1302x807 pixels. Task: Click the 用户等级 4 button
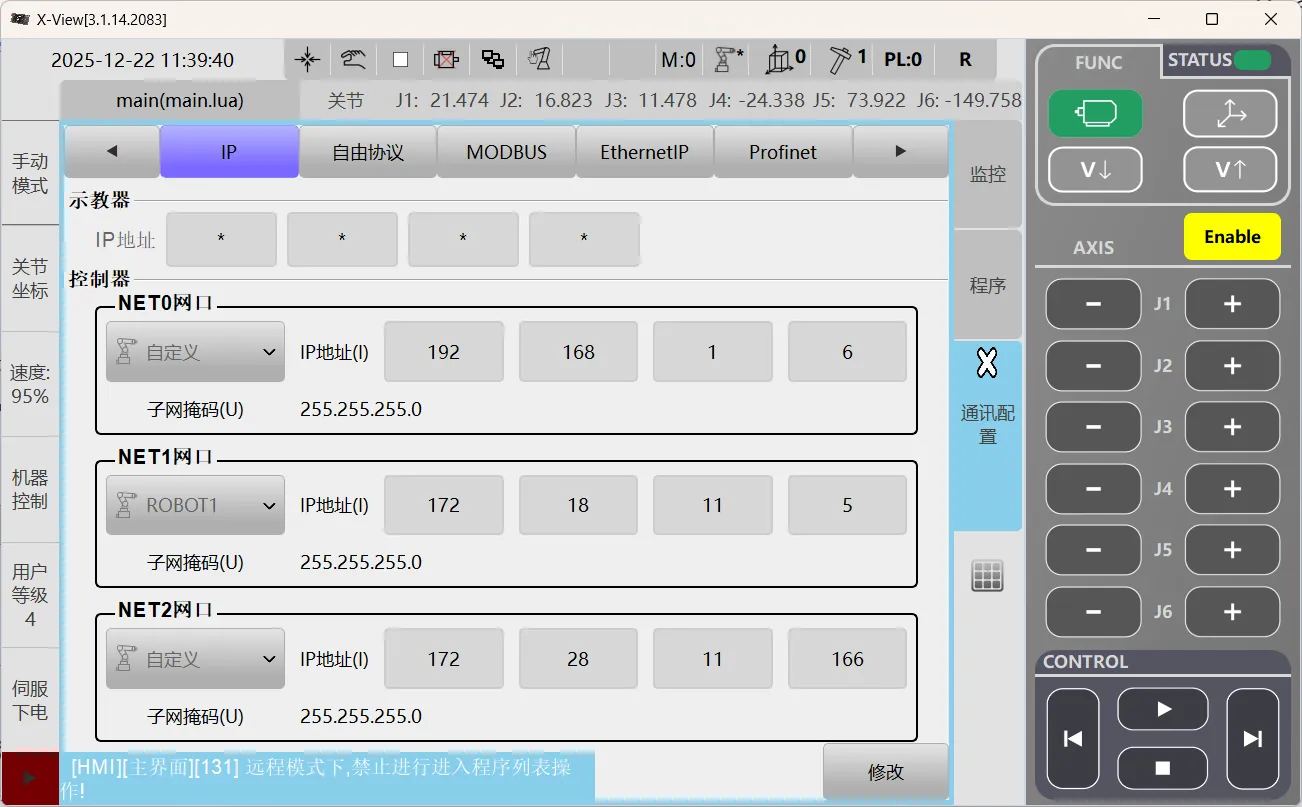coord(30,595)
